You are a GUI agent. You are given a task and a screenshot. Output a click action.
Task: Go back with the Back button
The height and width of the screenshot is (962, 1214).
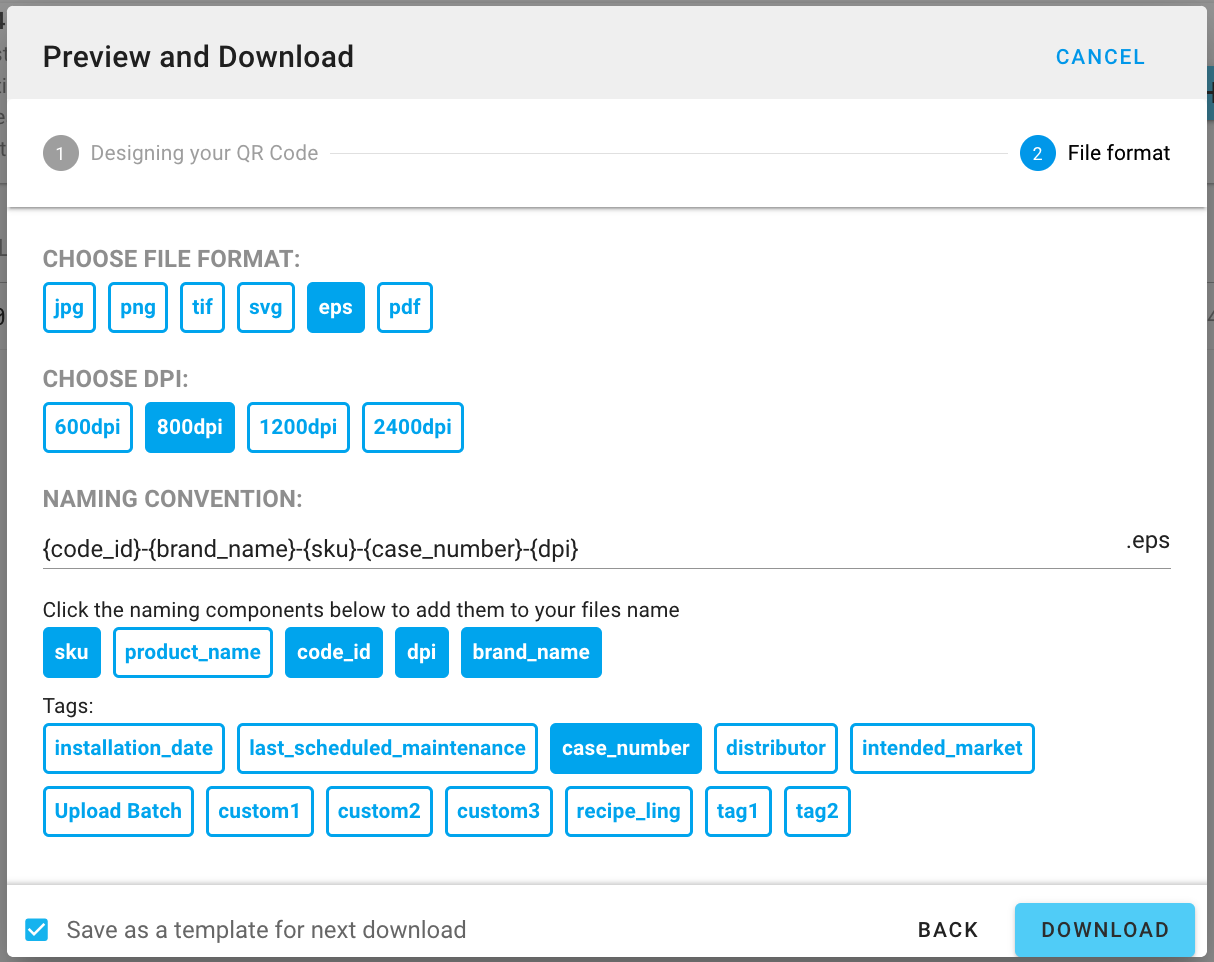coord(948,930)
